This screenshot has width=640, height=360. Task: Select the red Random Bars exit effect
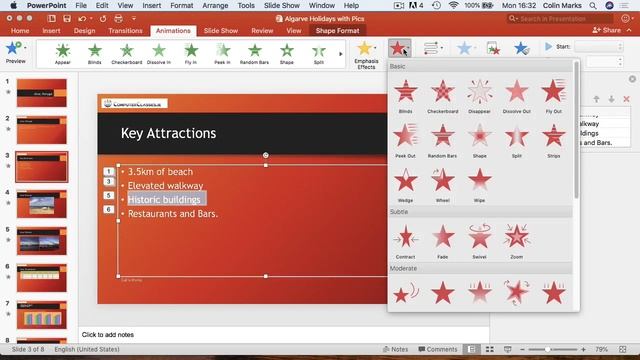coord(442,141)
